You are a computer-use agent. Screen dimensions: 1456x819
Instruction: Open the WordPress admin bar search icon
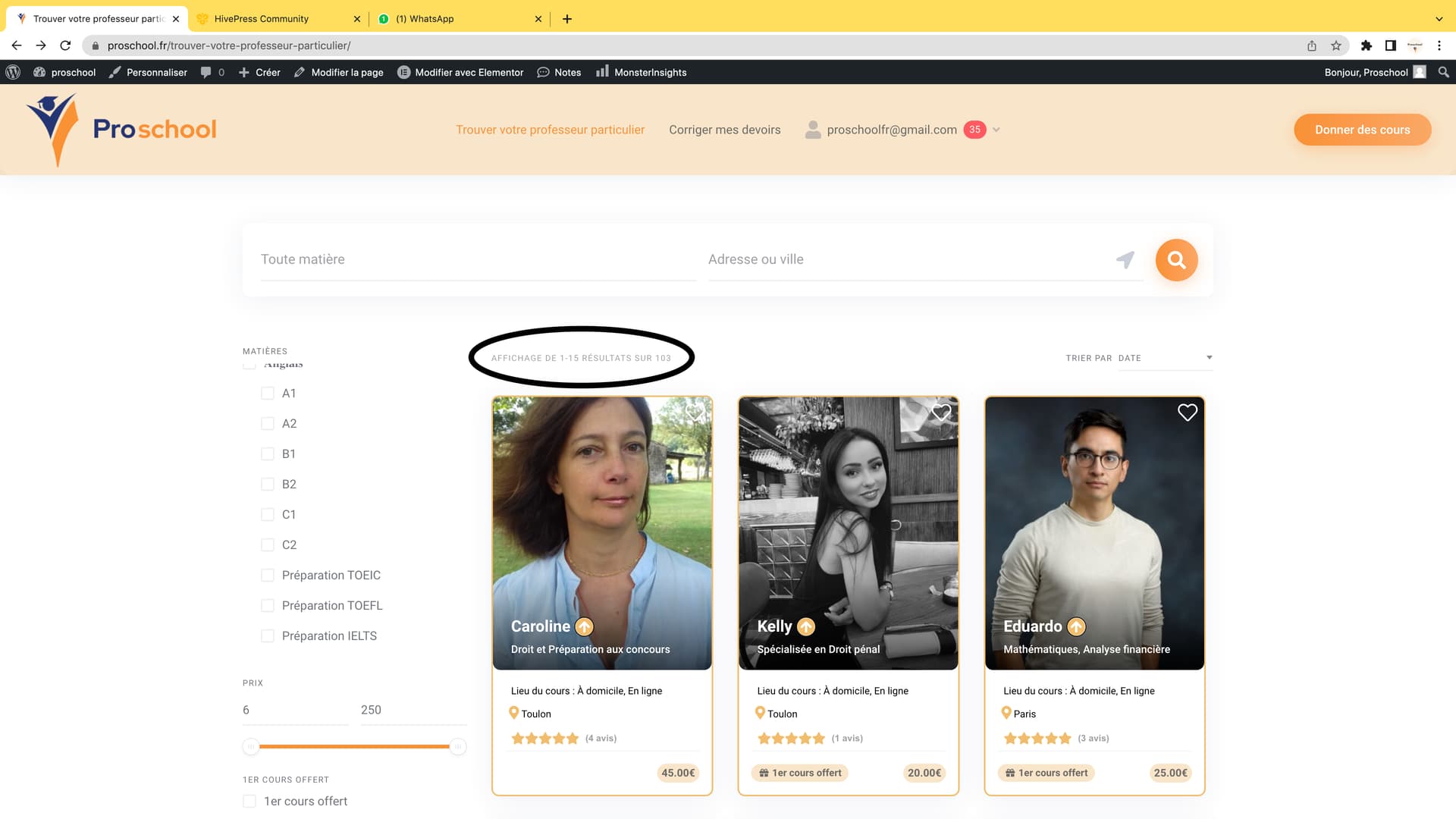pos(1443,72)
